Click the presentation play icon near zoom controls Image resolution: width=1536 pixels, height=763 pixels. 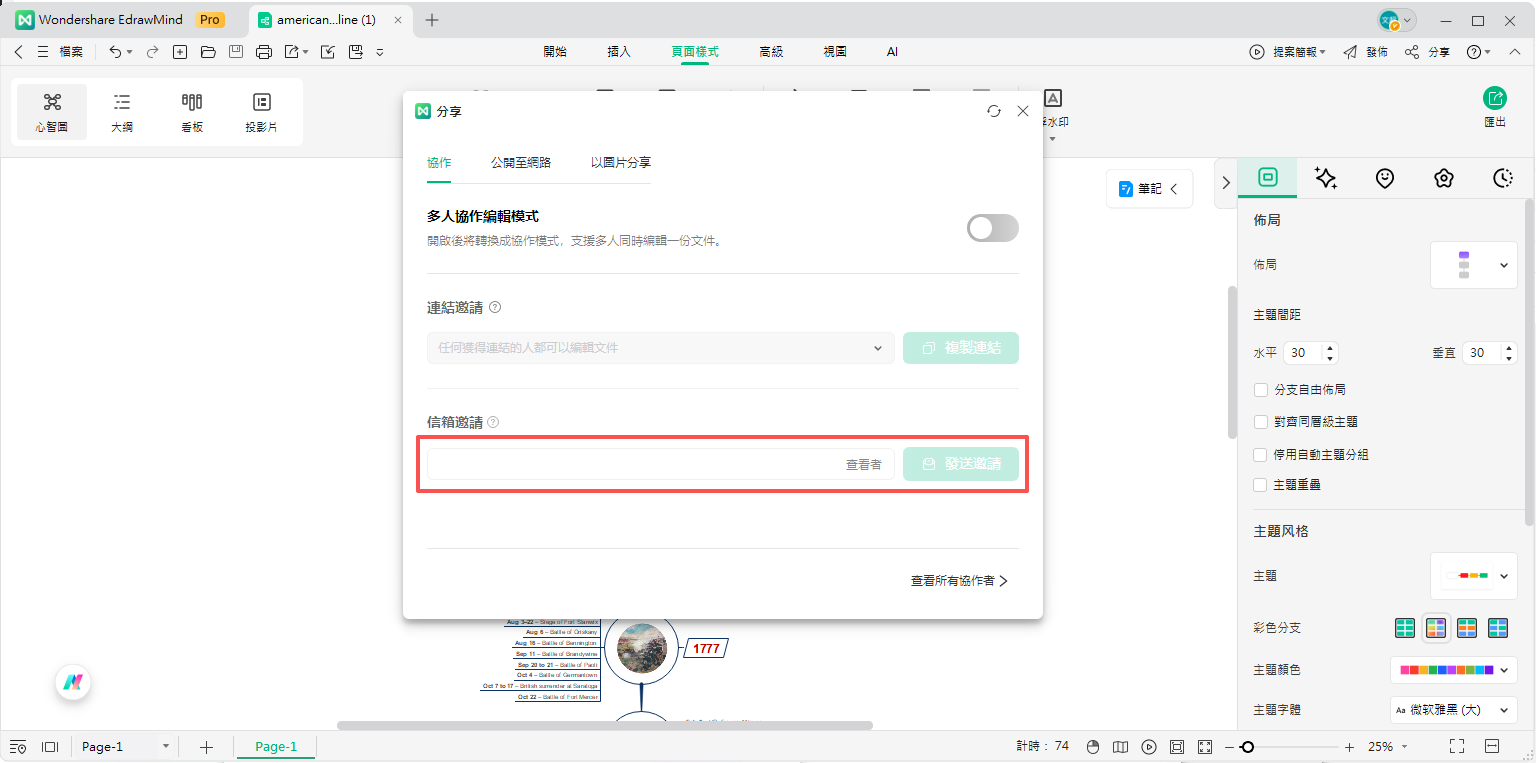[1150, 746]
